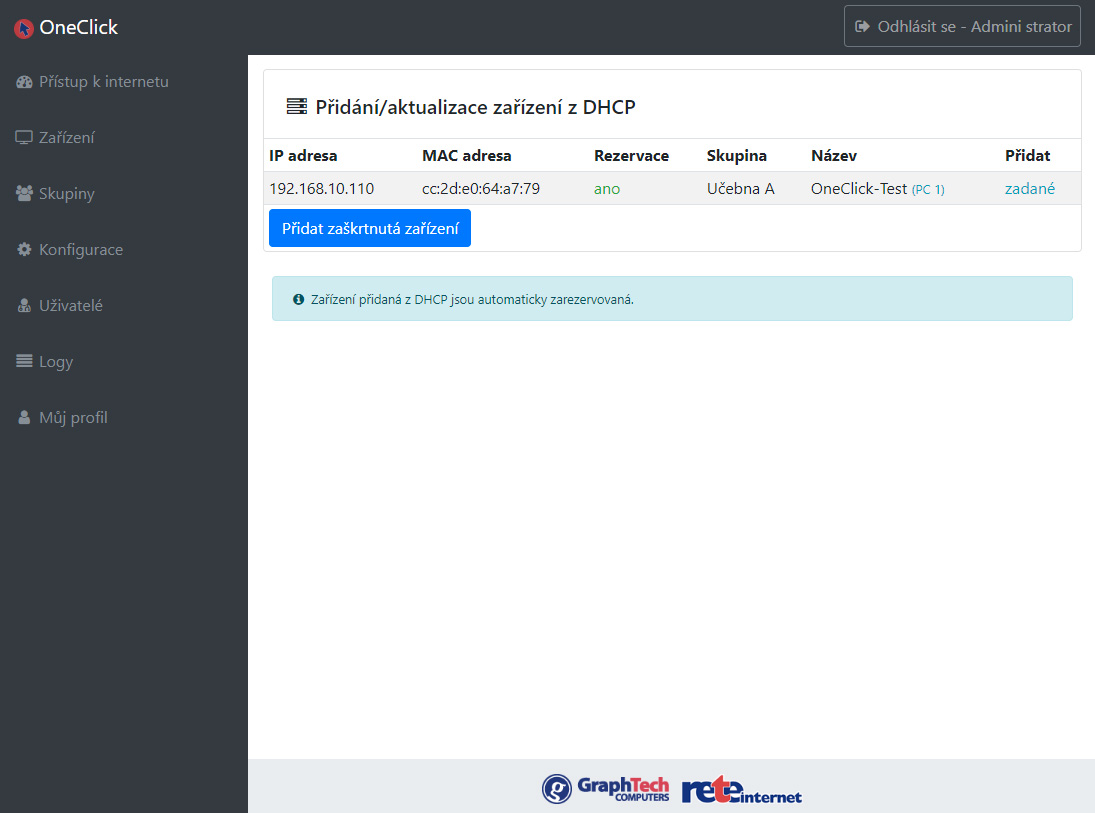Click the (PC 1) label next to OneClick-Test
Image resolution: width=1095 pixels, height=813 pixels.
(928, 189)
